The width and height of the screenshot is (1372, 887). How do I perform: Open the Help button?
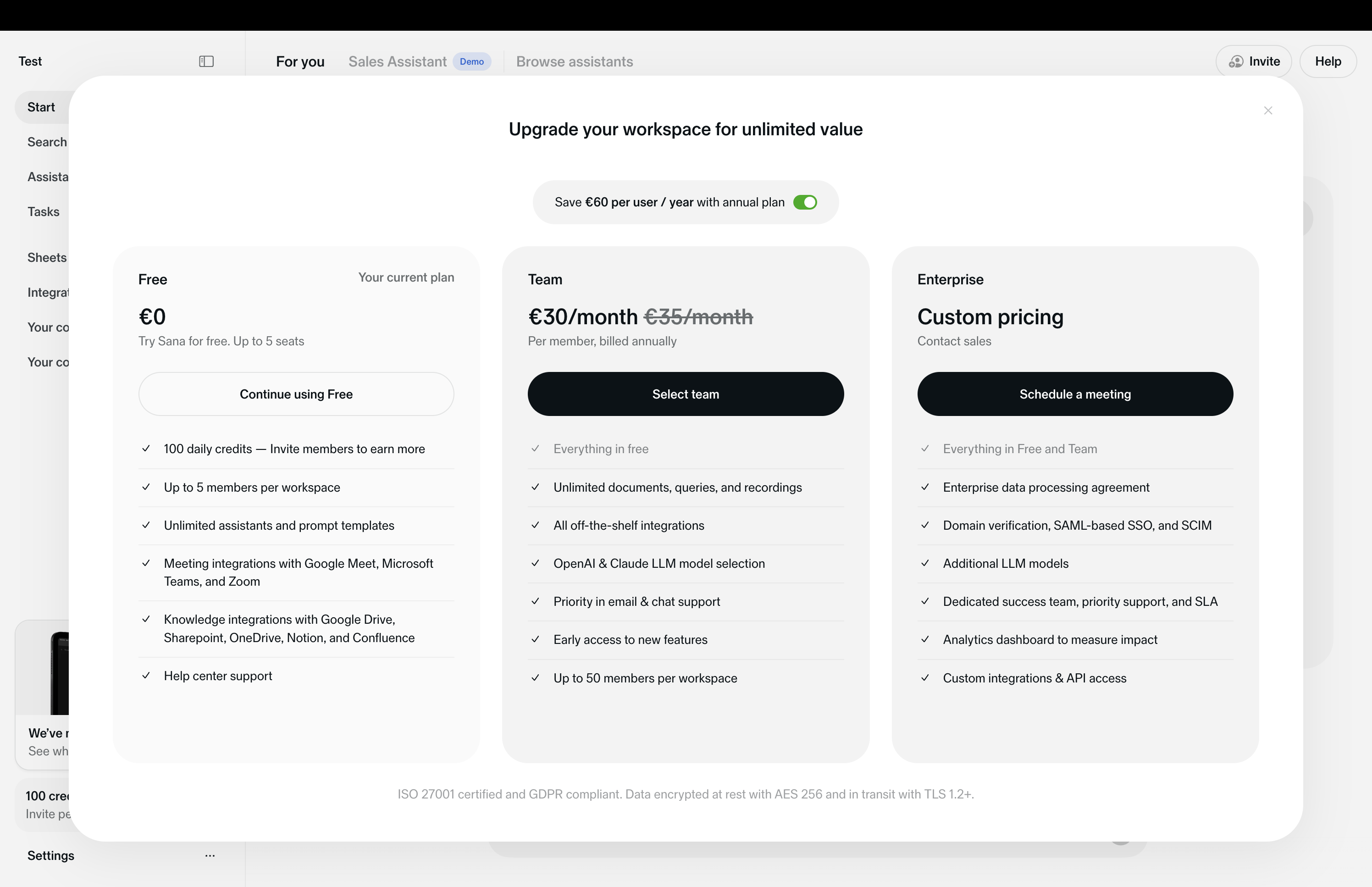click(1328, 61)
